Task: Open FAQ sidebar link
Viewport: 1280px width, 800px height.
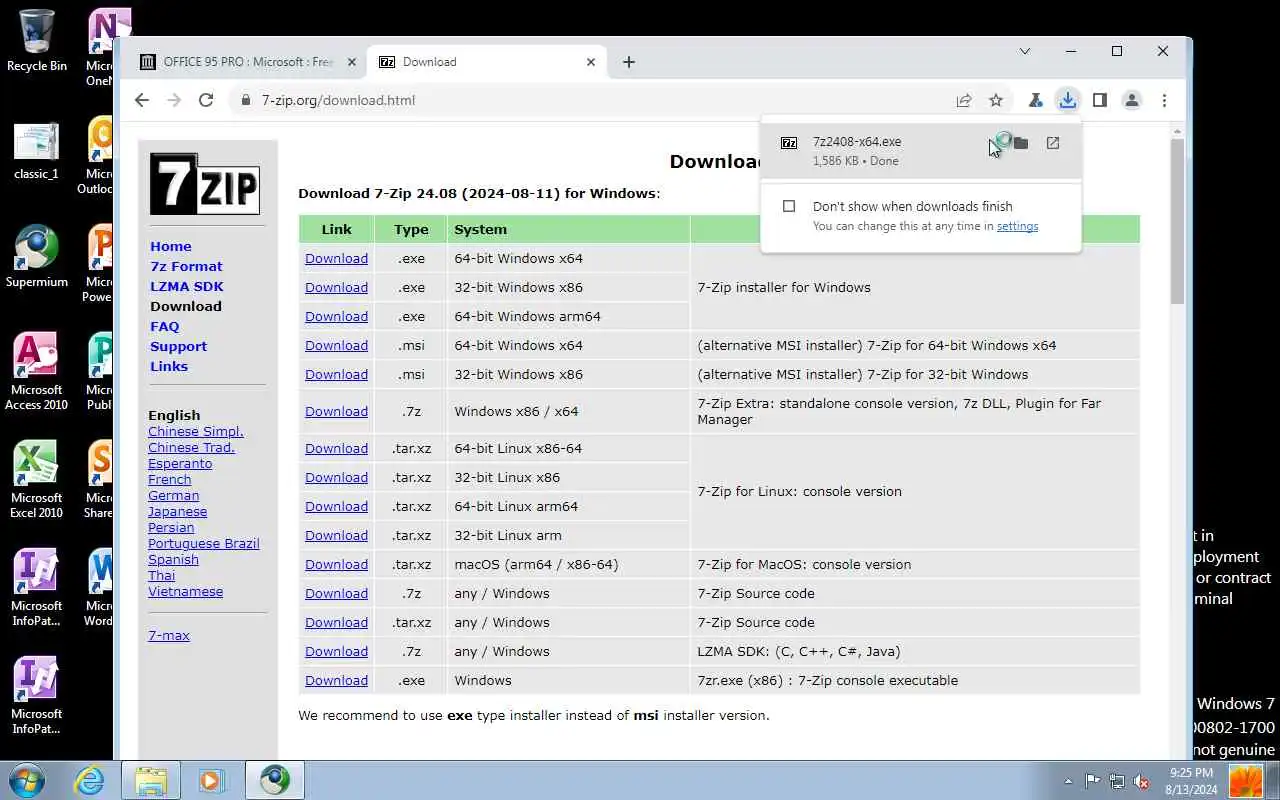Action: coord(165,326)
